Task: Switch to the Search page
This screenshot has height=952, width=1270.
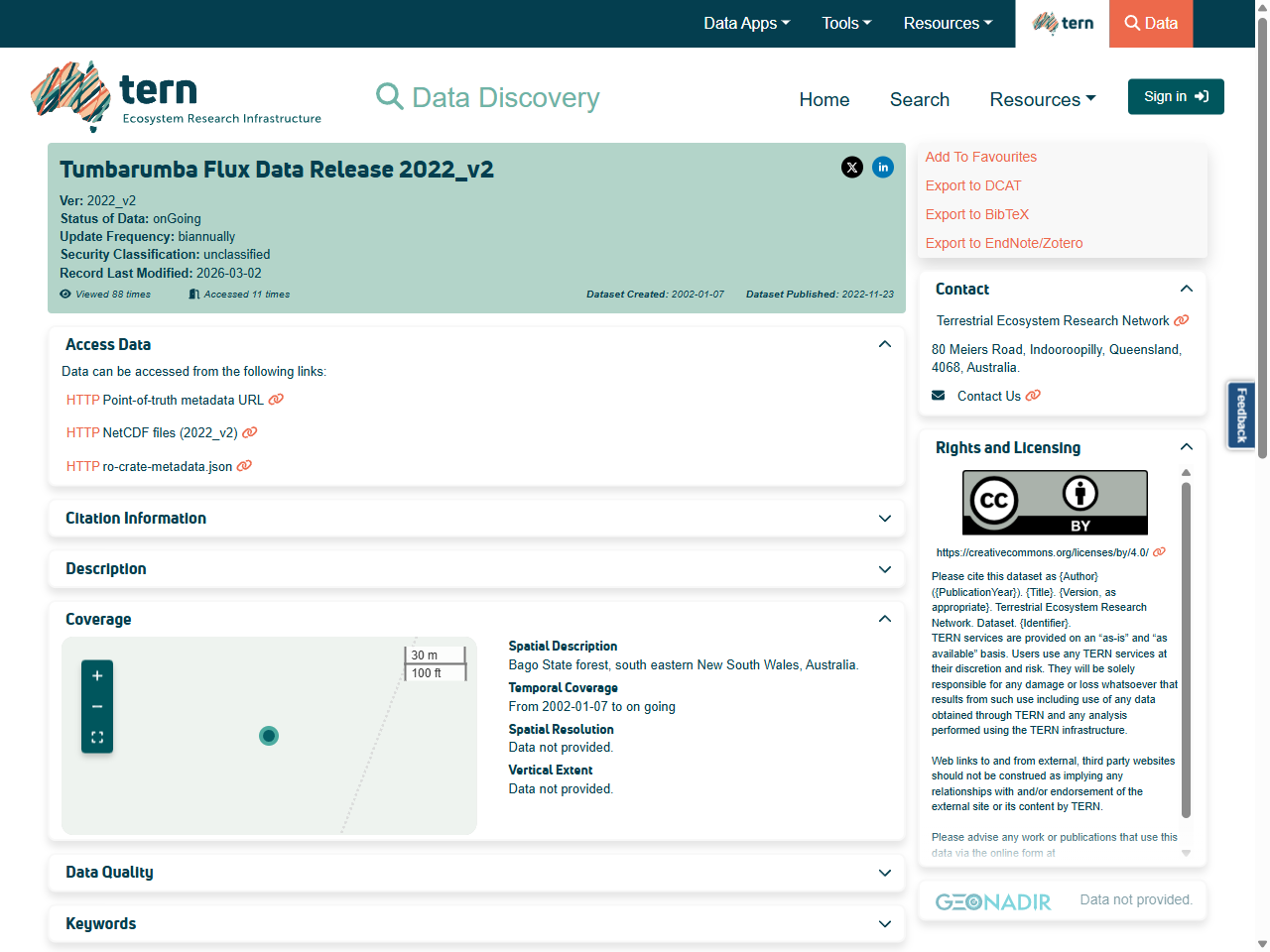Action: pos(919,99)
